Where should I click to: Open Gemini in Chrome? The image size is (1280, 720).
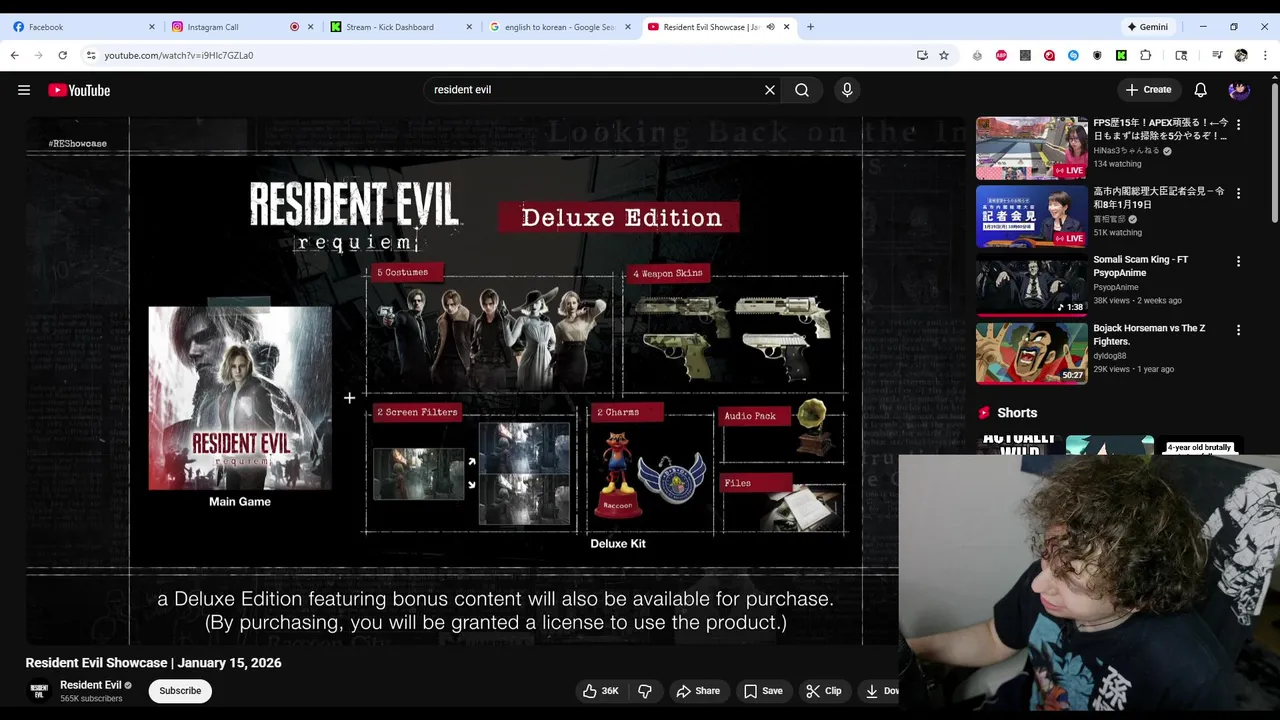[x=1148, y=27]
